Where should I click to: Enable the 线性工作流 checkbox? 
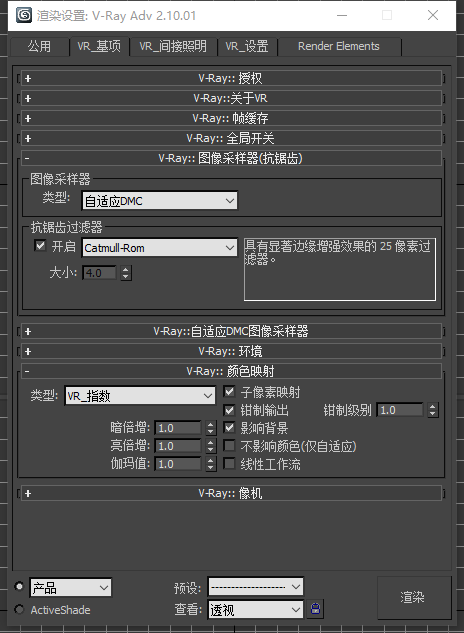point(229,463)
